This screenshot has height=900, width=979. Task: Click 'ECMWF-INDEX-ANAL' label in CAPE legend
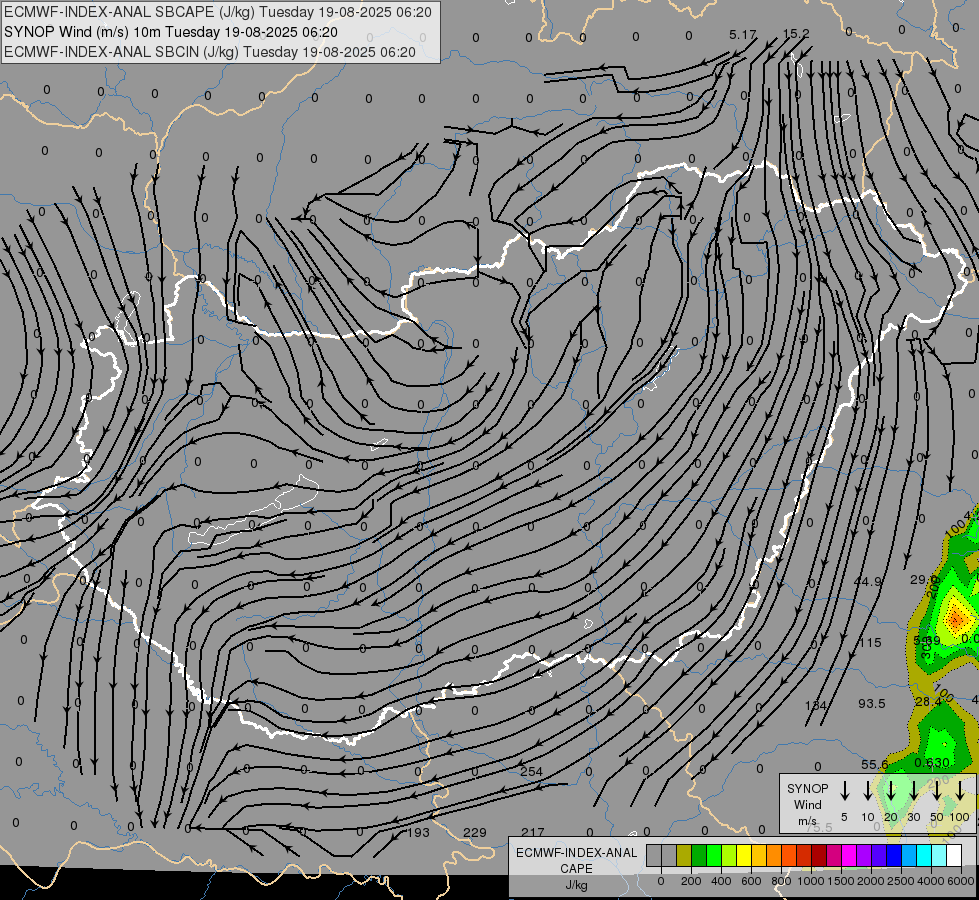coord(576,853)
